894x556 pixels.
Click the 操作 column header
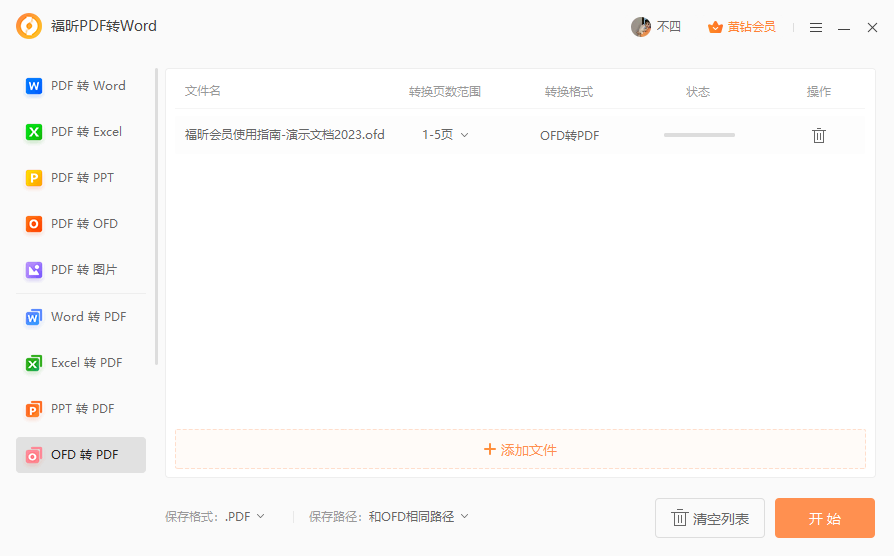(819, 92)
